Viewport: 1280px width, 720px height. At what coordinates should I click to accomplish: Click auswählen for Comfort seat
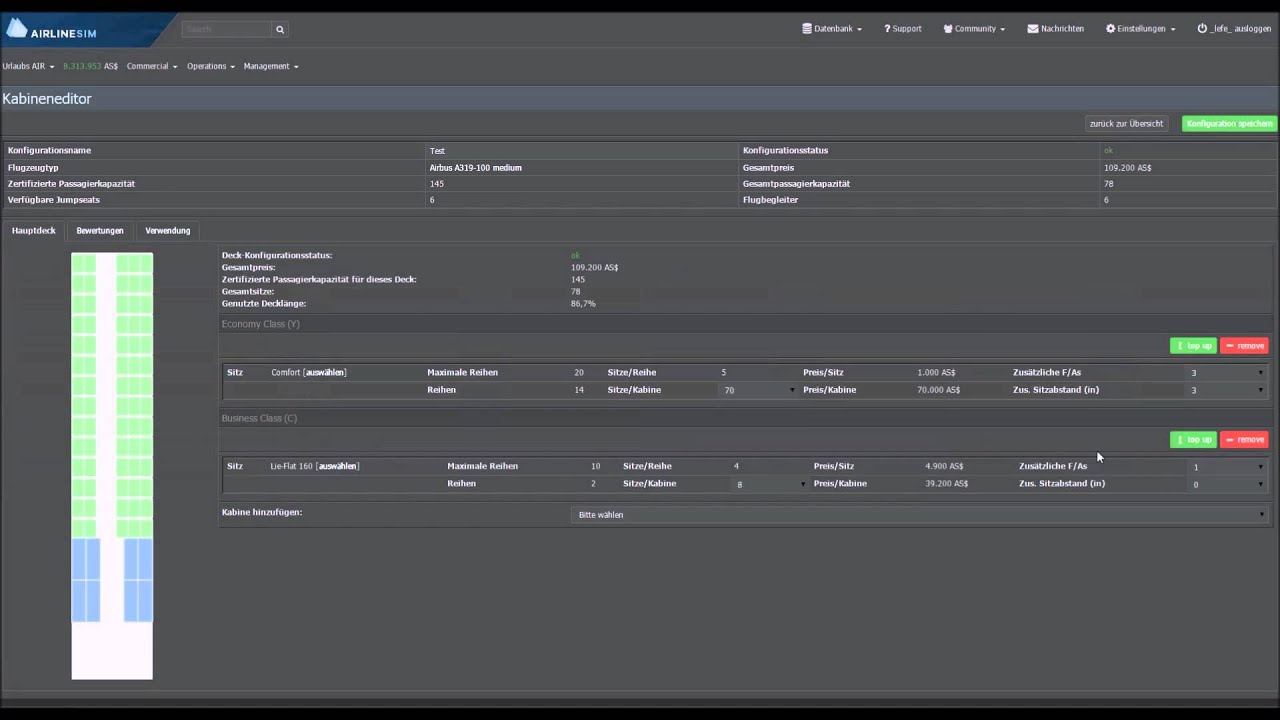[x=325, y=372]
